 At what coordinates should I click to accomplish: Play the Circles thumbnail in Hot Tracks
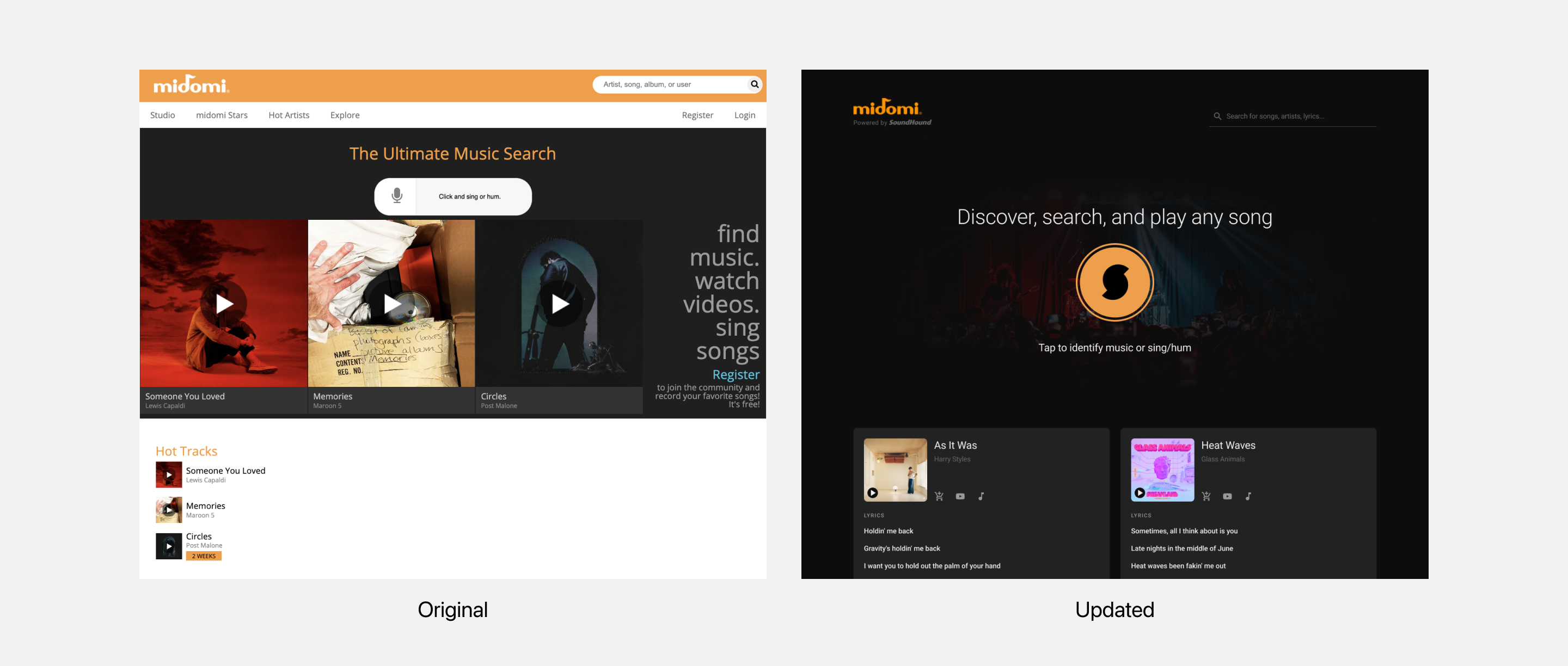point(169,546)
